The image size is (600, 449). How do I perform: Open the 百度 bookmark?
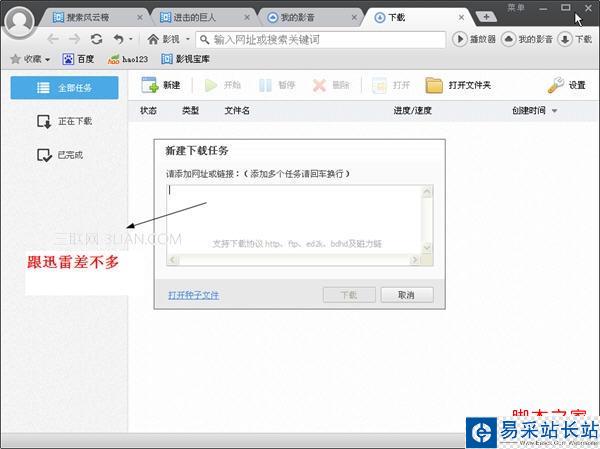[78, 59]
